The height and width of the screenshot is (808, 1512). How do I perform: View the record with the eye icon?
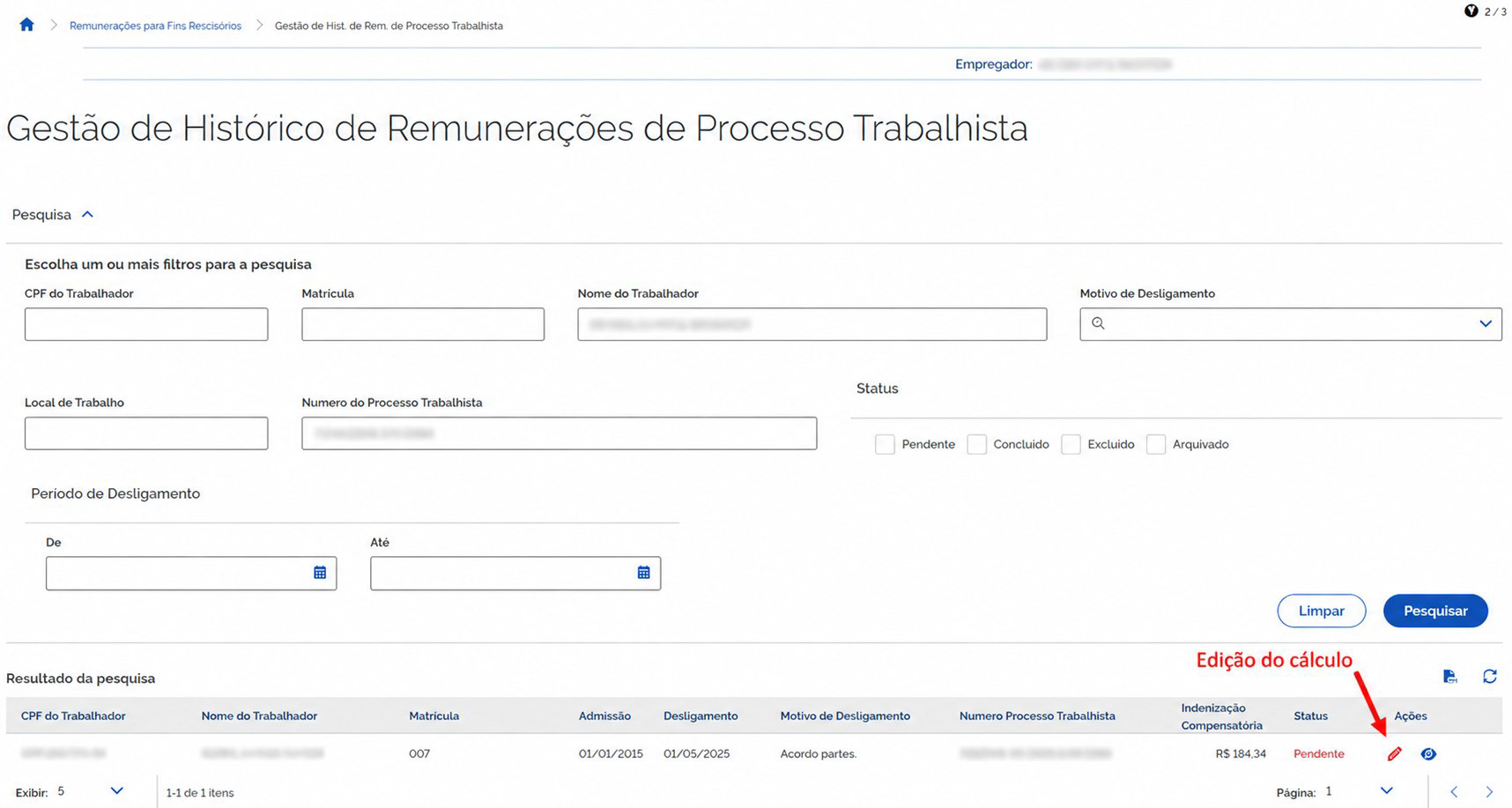click(1428, 753)
